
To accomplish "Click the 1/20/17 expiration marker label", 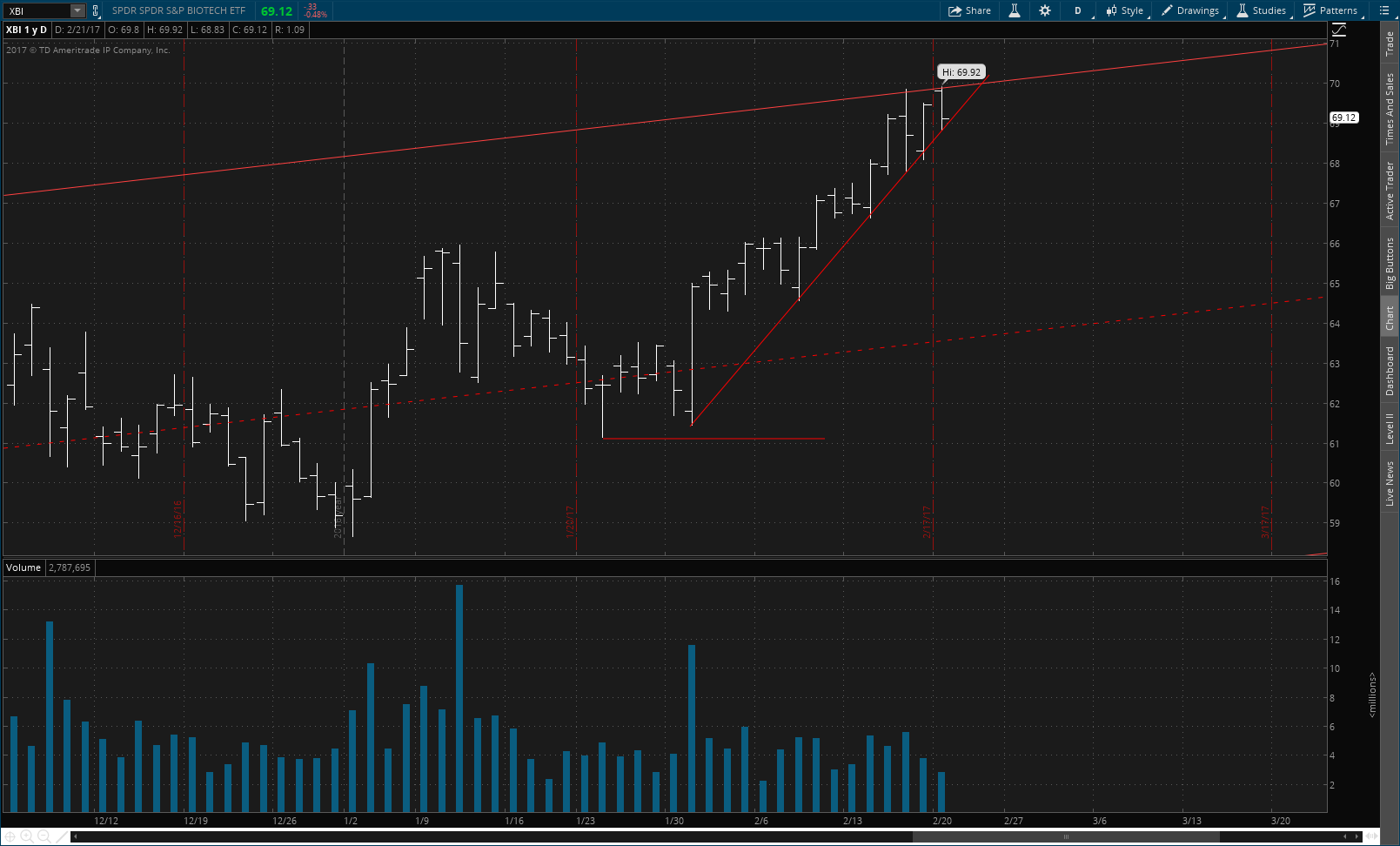I will click(x=570, y=521).
